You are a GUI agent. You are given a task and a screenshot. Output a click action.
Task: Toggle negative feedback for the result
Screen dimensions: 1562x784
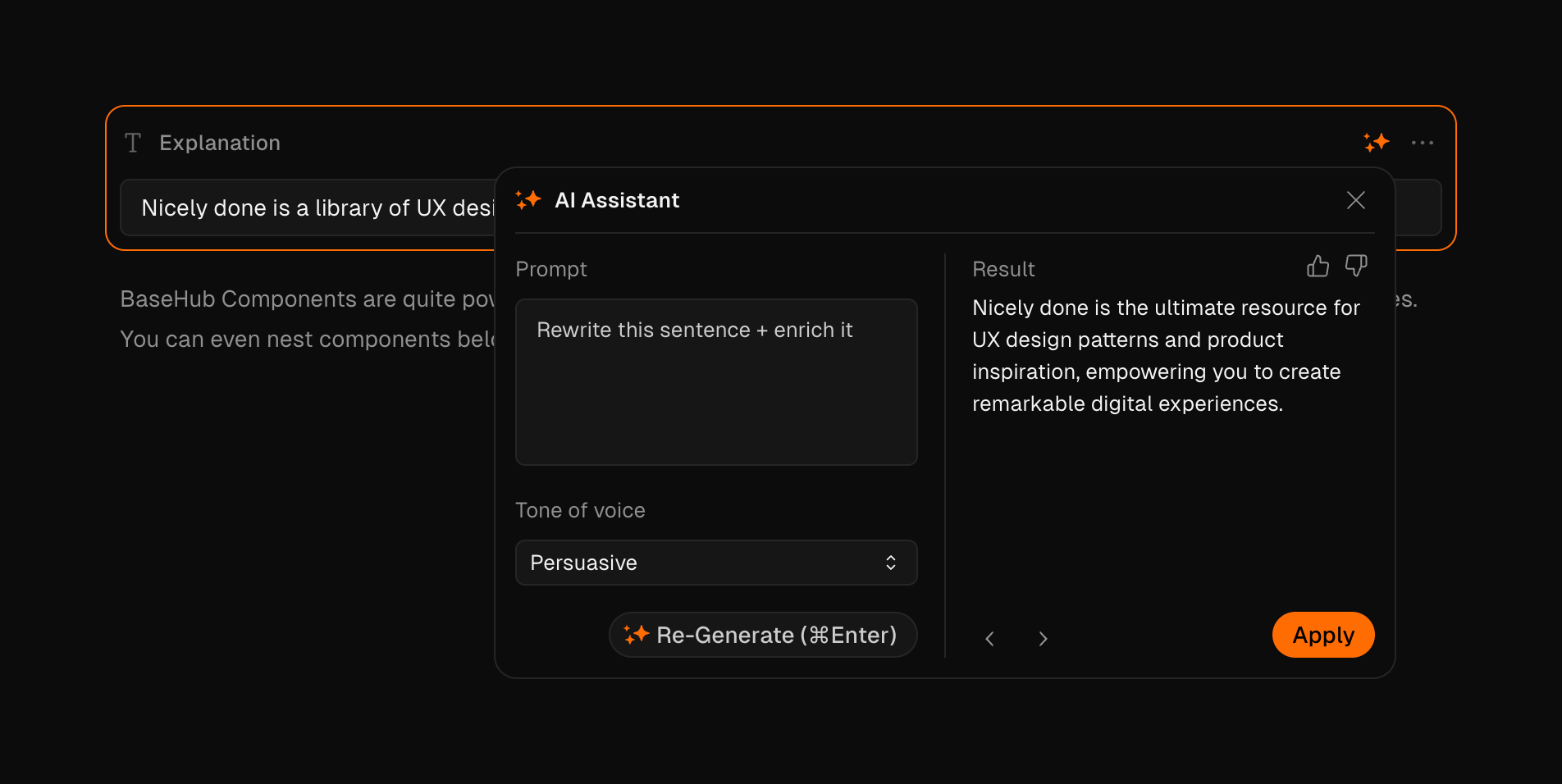click(x=1356, y=266)
